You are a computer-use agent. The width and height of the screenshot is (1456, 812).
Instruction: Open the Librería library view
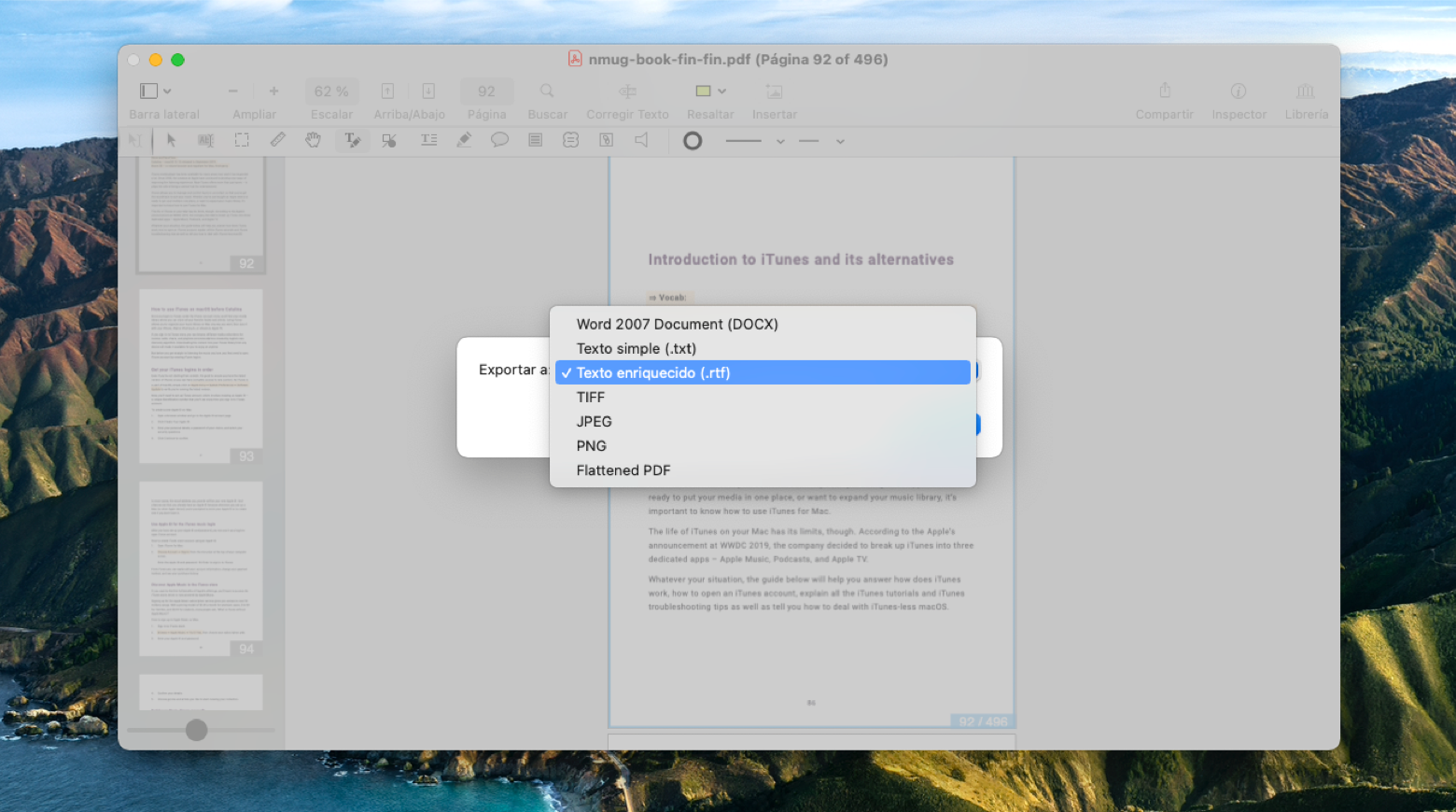pyautogui.click(x=1306, y=91)
